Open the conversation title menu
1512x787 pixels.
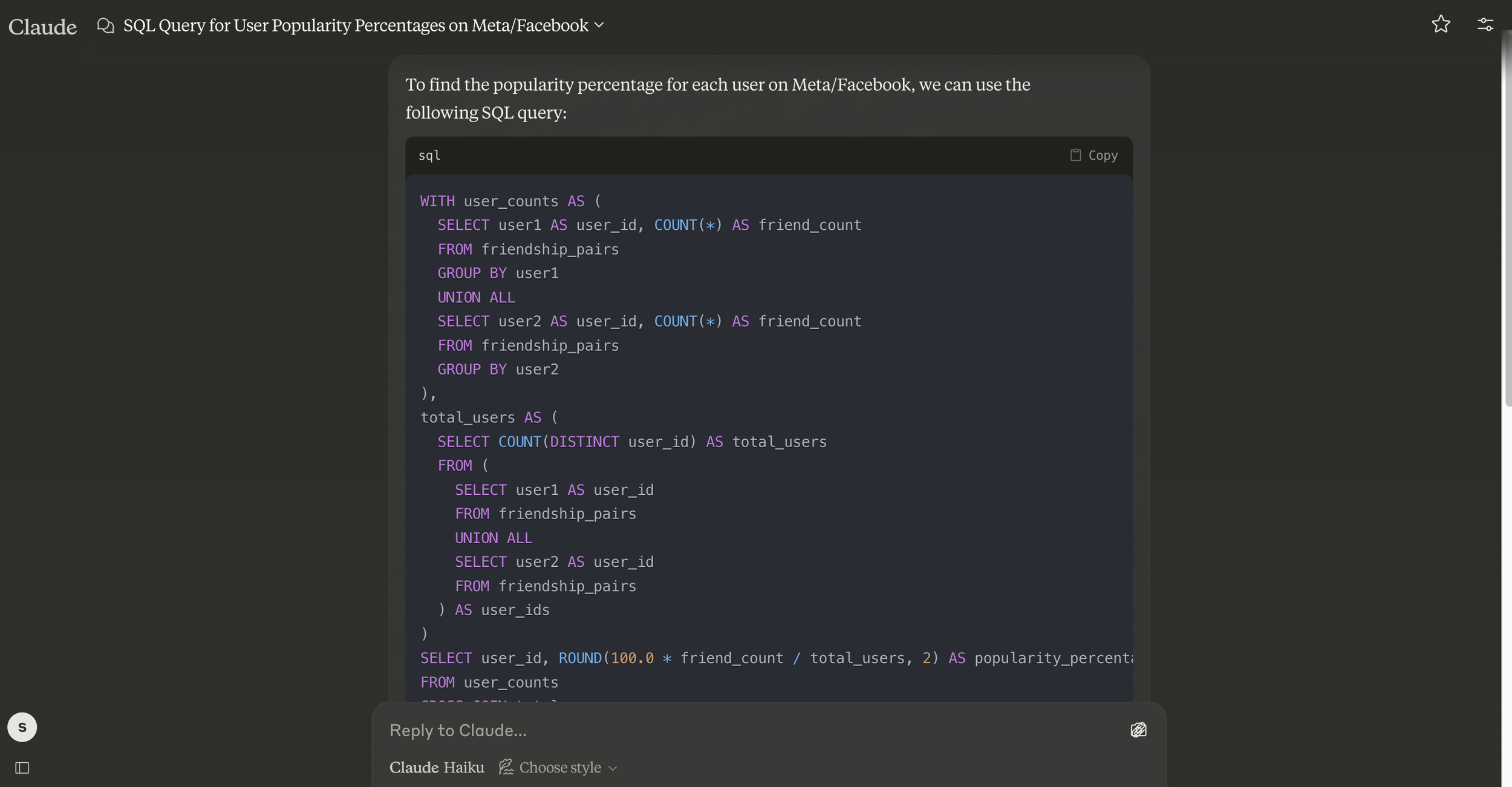356,25
